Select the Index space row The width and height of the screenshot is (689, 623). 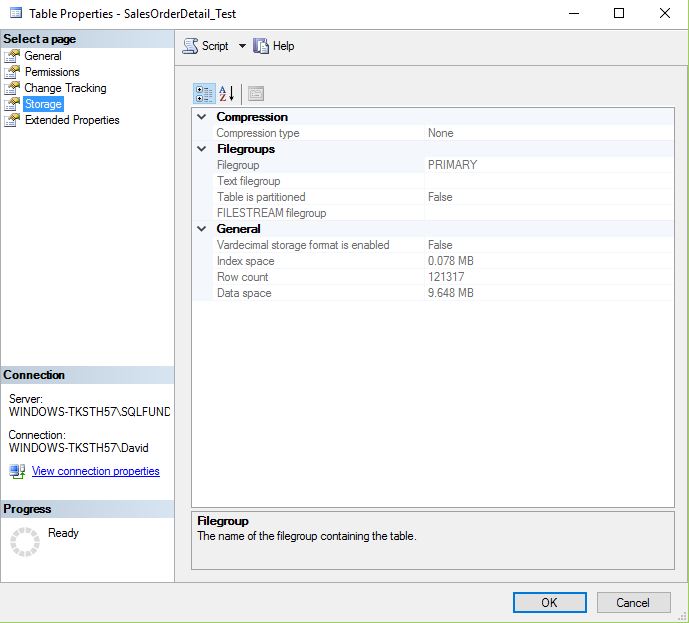[x=443, y=261]
